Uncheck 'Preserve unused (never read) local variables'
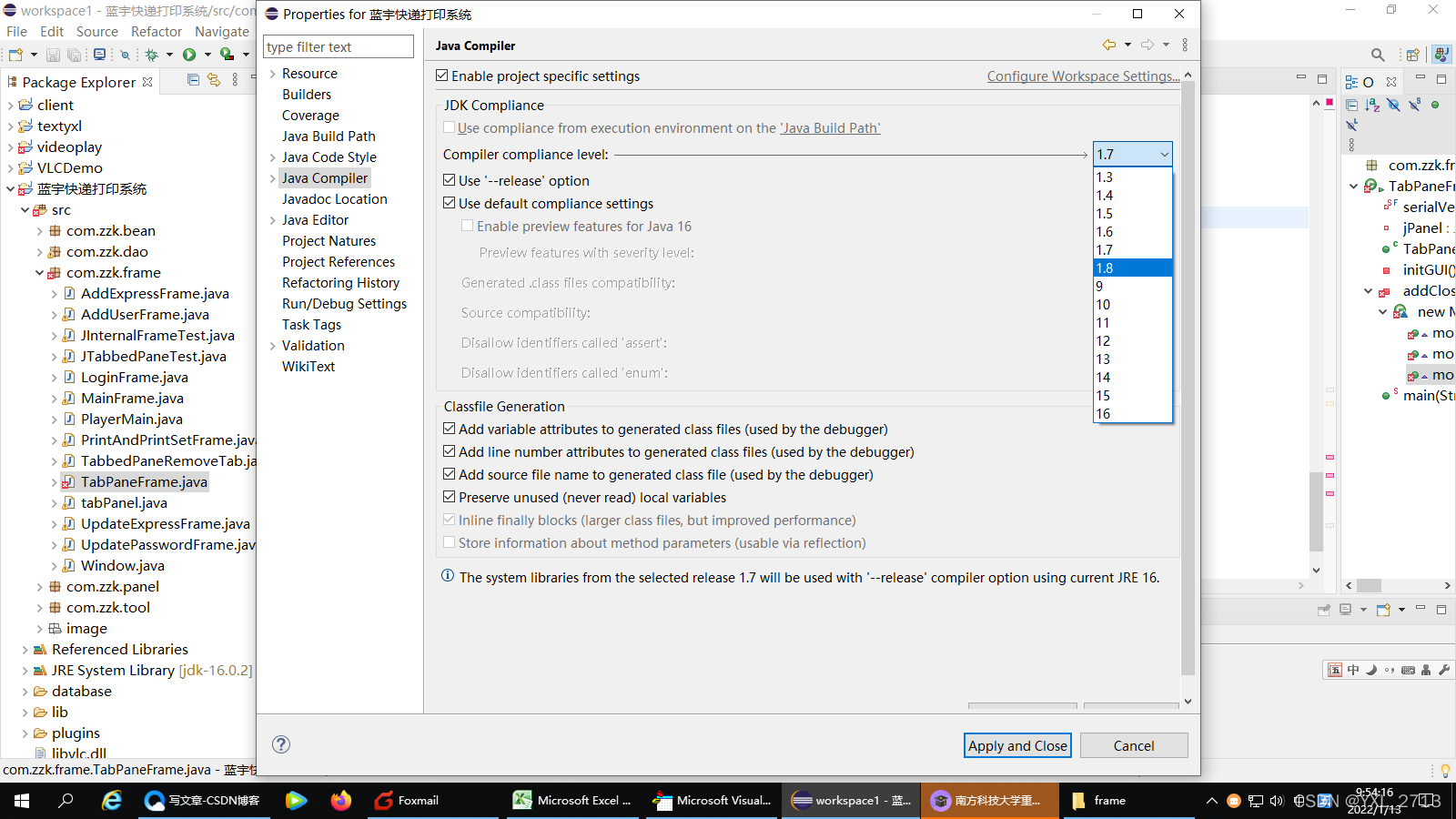 449,497
